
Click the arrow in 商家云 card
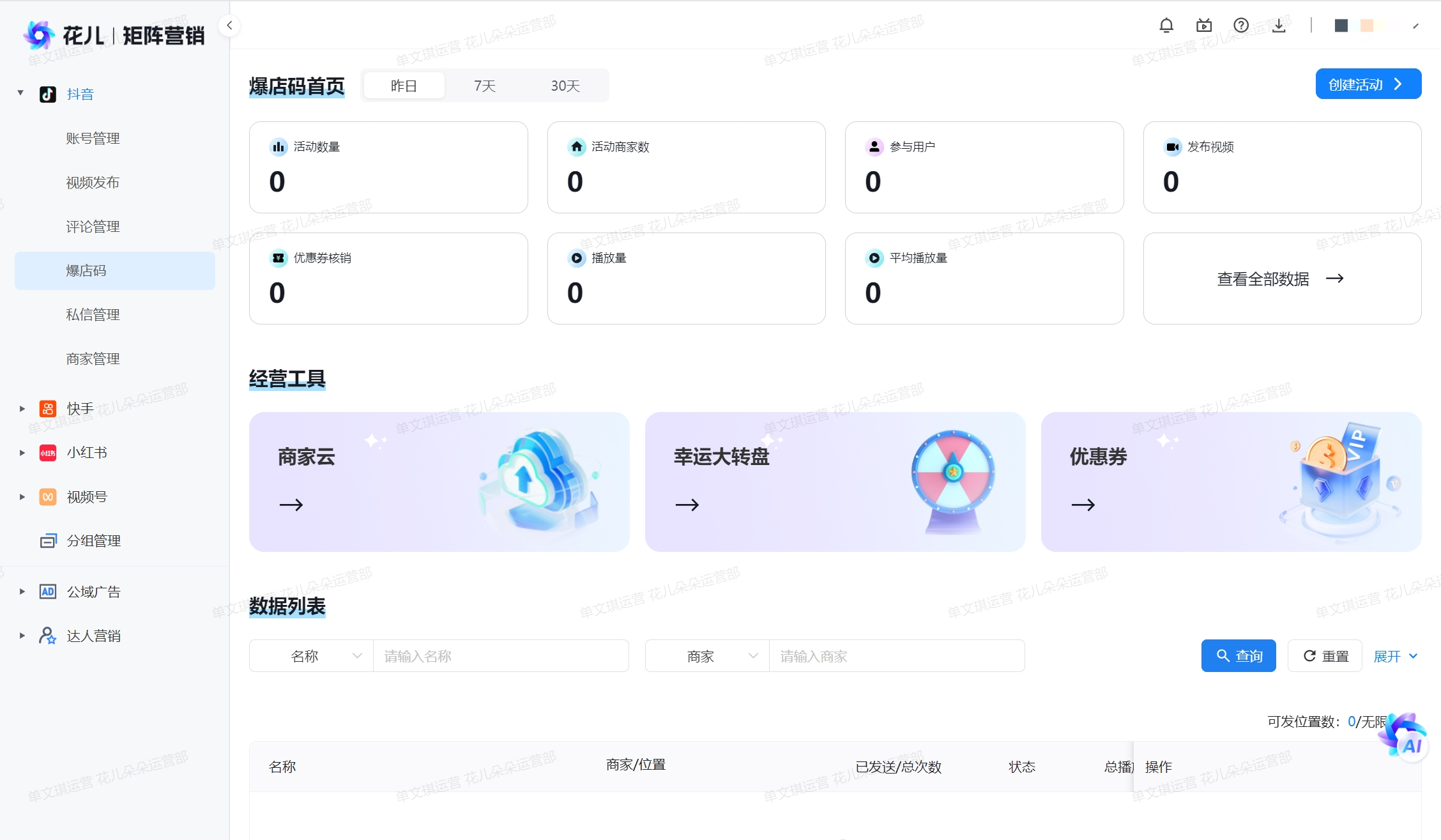291,505
